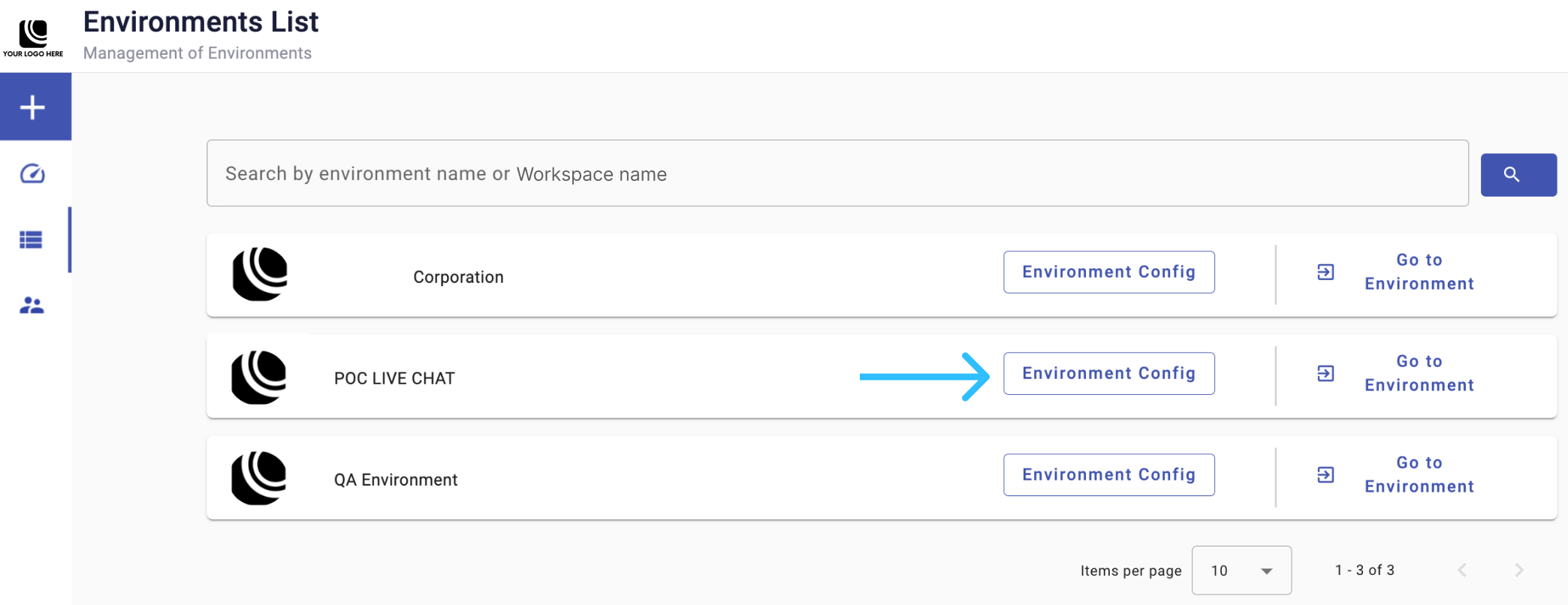
Task: Click the blue search magnifier button
Action: tap(1518, 175)
